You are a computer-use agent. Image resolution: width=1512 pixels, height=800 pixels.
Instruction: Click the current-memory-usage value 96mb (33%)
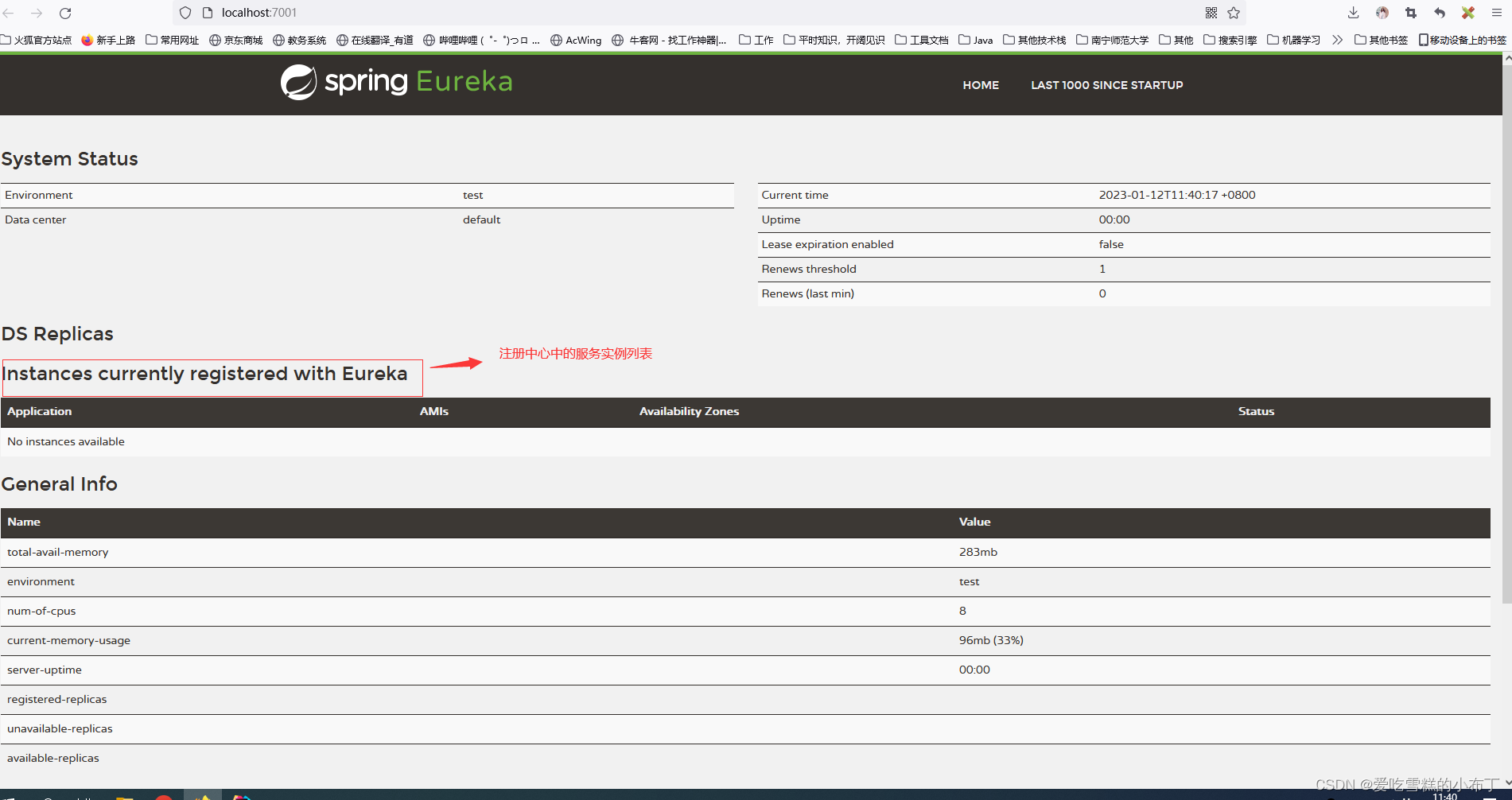[991, 640]
